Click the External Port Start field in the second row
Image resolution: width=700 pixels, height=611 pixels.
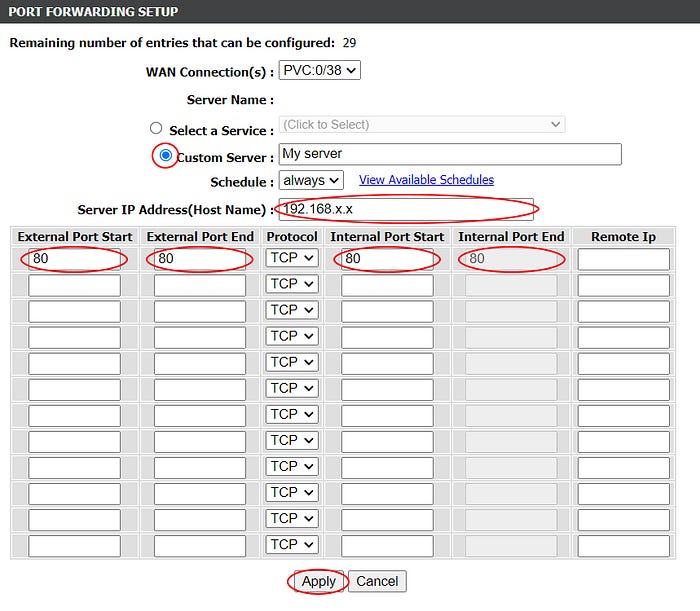click(x=74, y=286)
